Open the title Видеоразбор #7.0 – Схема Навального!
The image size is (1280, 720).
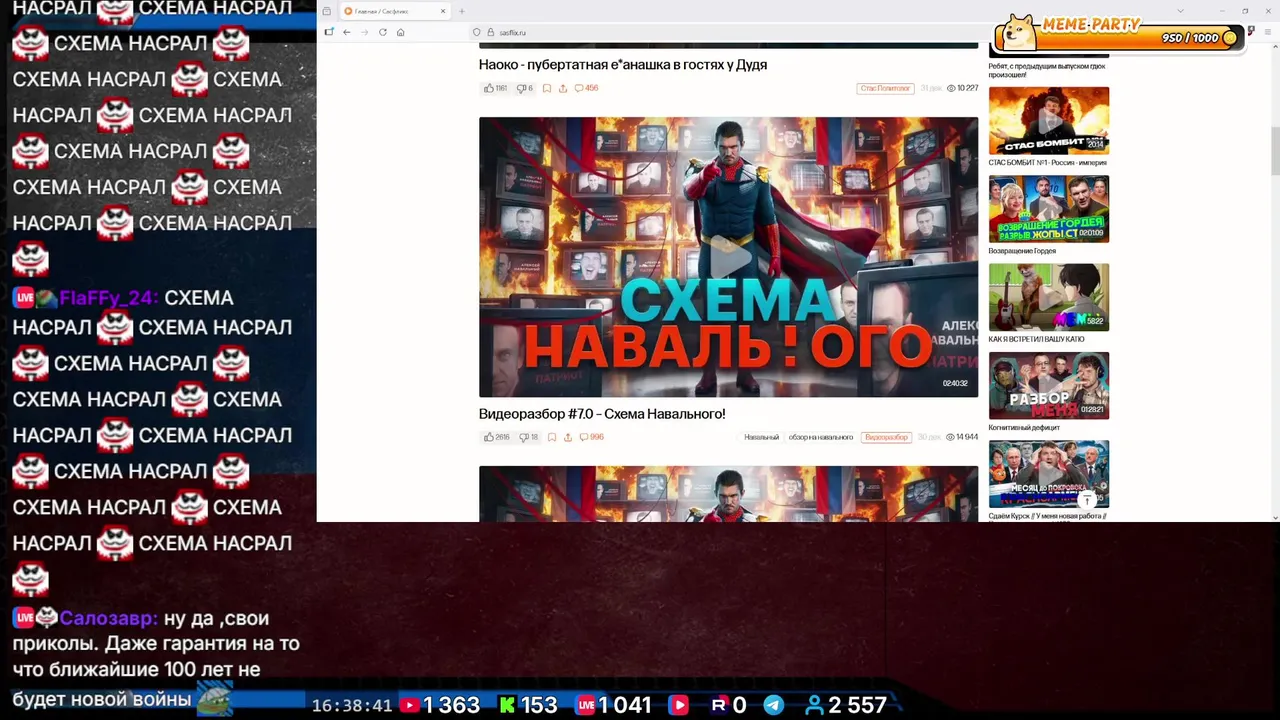602,414
